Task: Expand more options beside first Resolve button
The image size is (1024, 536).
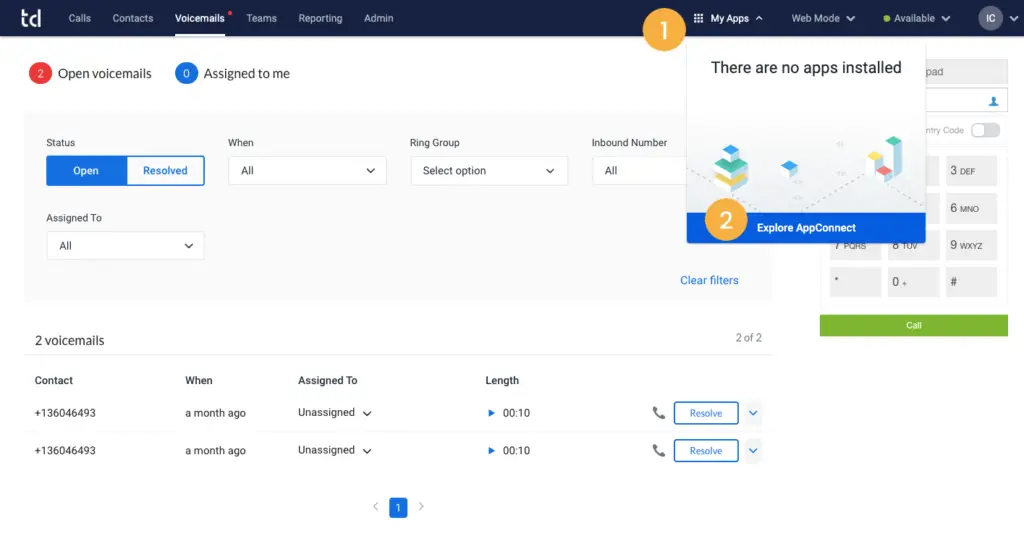Action: [x=753, y=413]
